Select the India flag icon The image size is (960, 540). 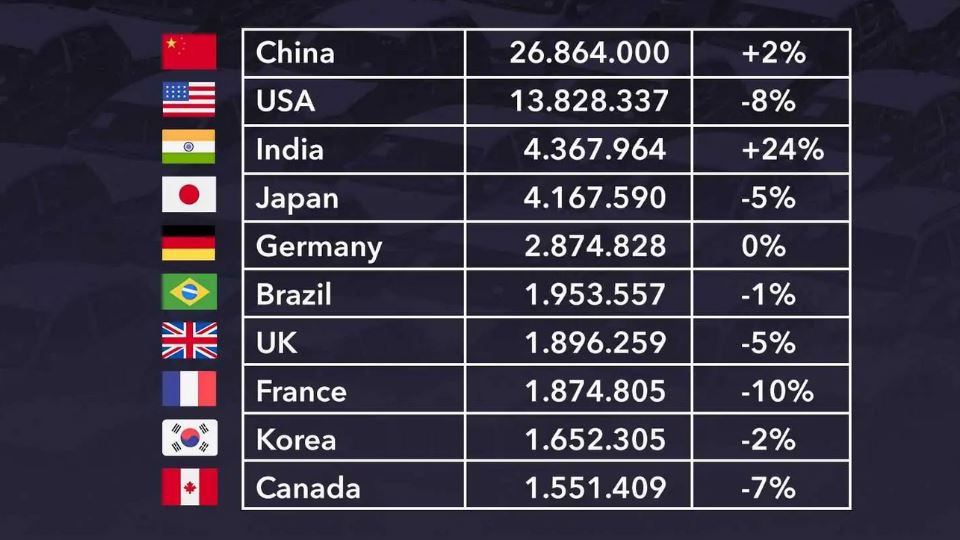(189, 148)
